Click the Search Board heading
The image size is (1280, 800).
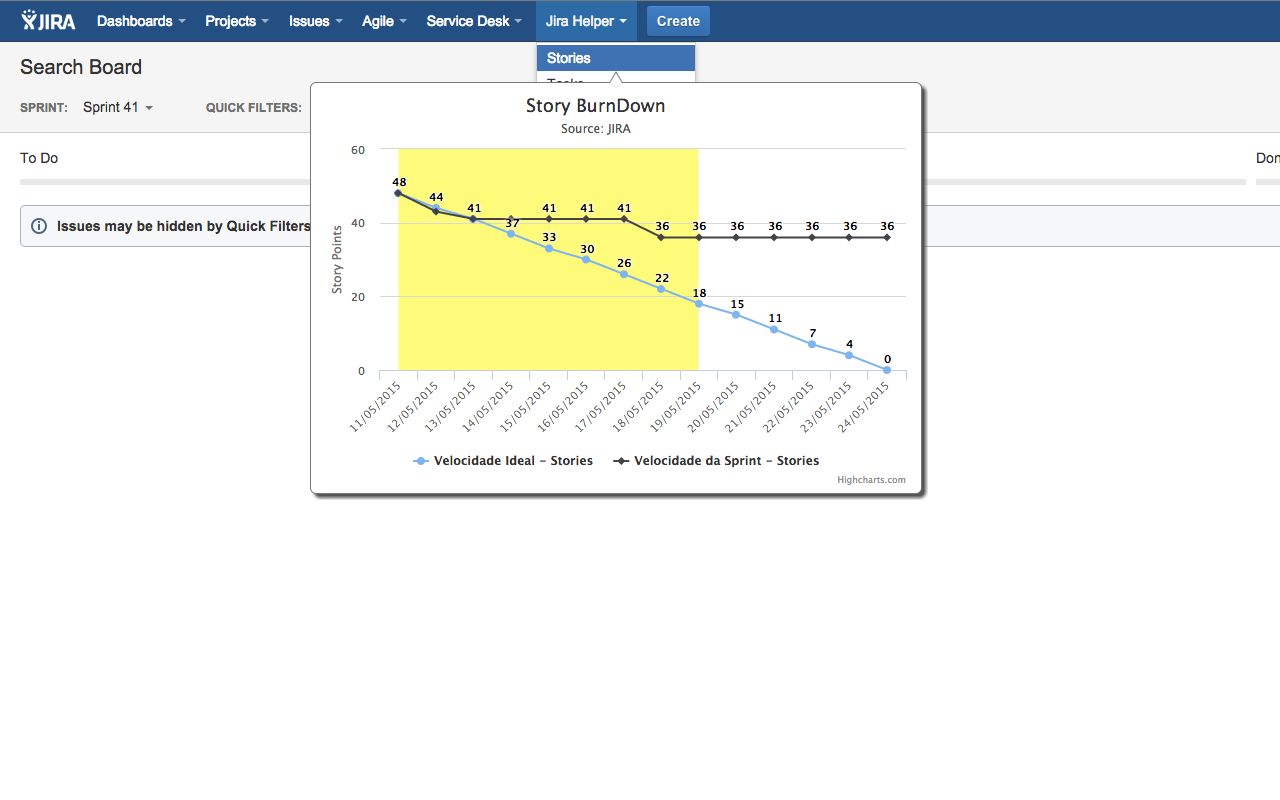point(81,67)
